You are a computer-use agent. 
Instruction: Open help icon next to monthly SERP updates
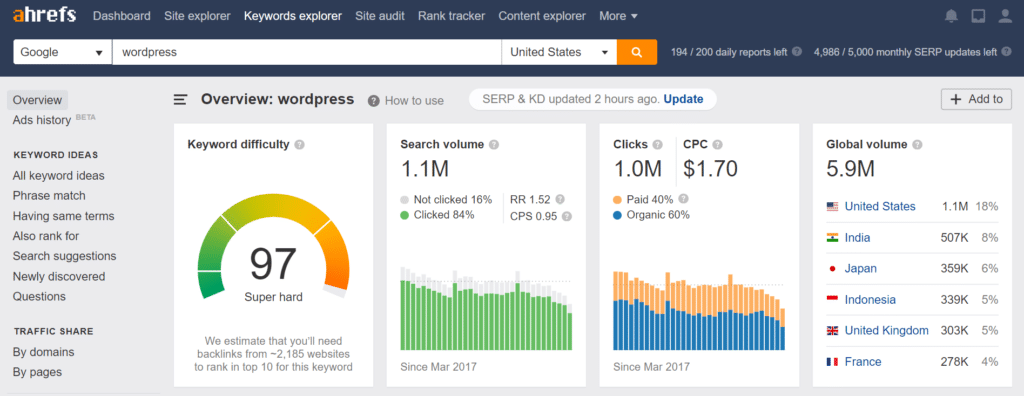[x=1007, y=52]
